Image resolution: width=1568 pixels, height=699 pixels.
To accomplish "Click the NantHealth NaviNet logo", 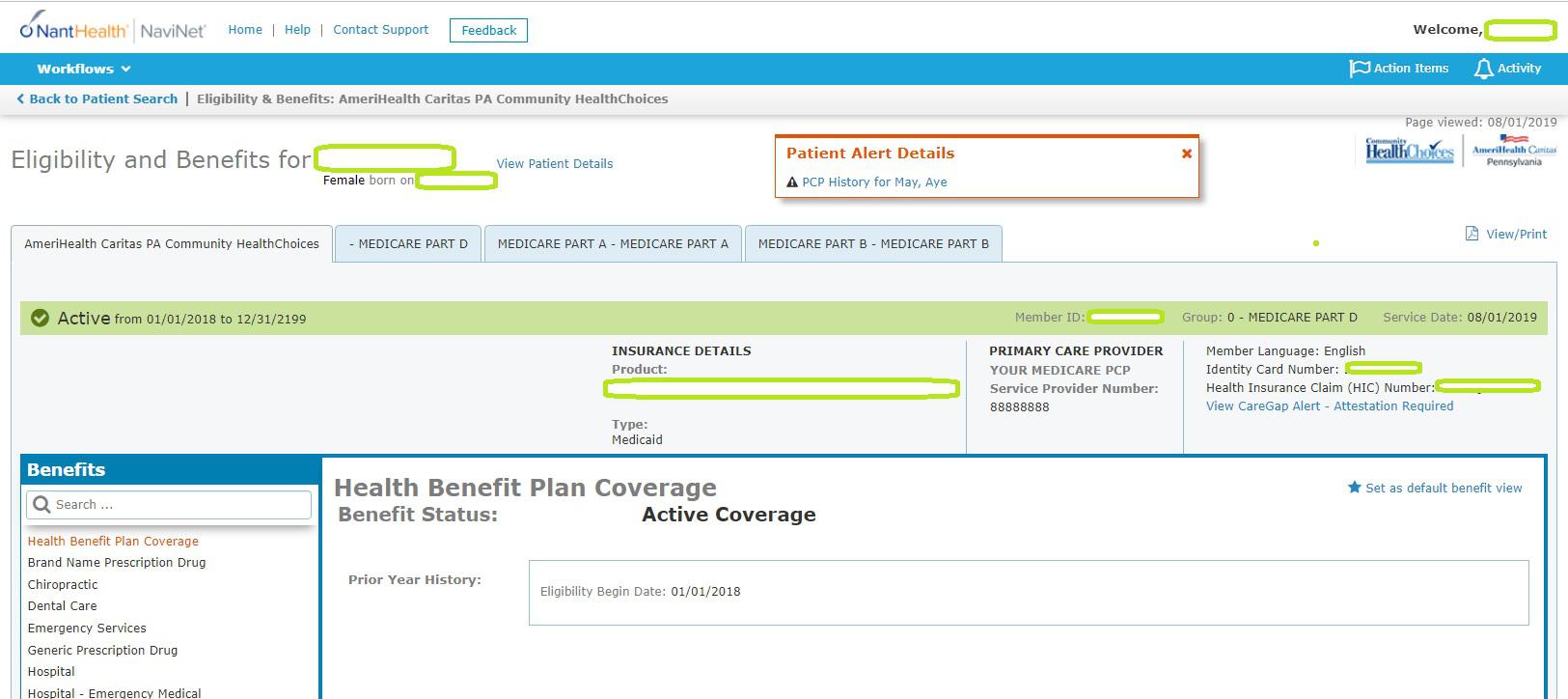I will click(x=112, y=28).
